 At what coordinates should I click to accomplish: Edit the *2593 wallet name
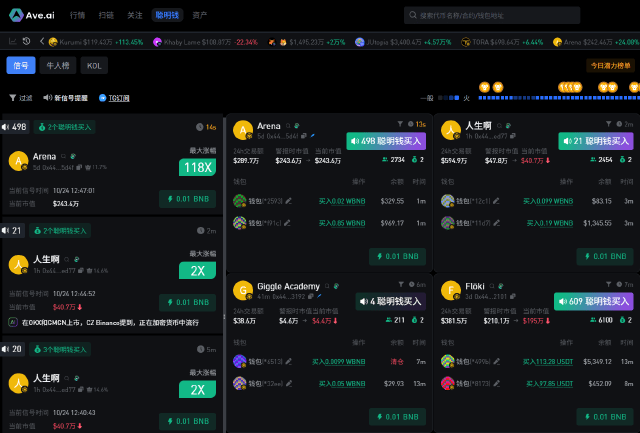pos(289,201)
